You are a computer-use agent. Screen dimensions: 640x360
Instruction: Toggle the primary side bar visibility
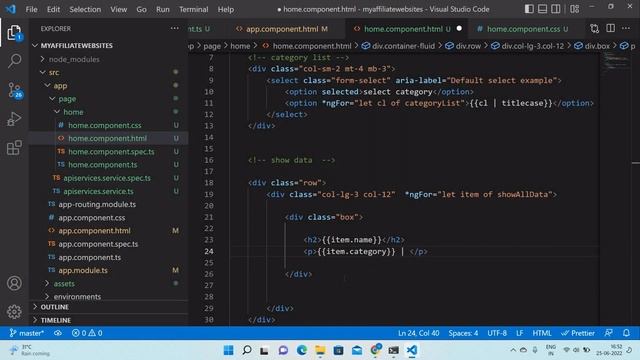tap(529, 9)
